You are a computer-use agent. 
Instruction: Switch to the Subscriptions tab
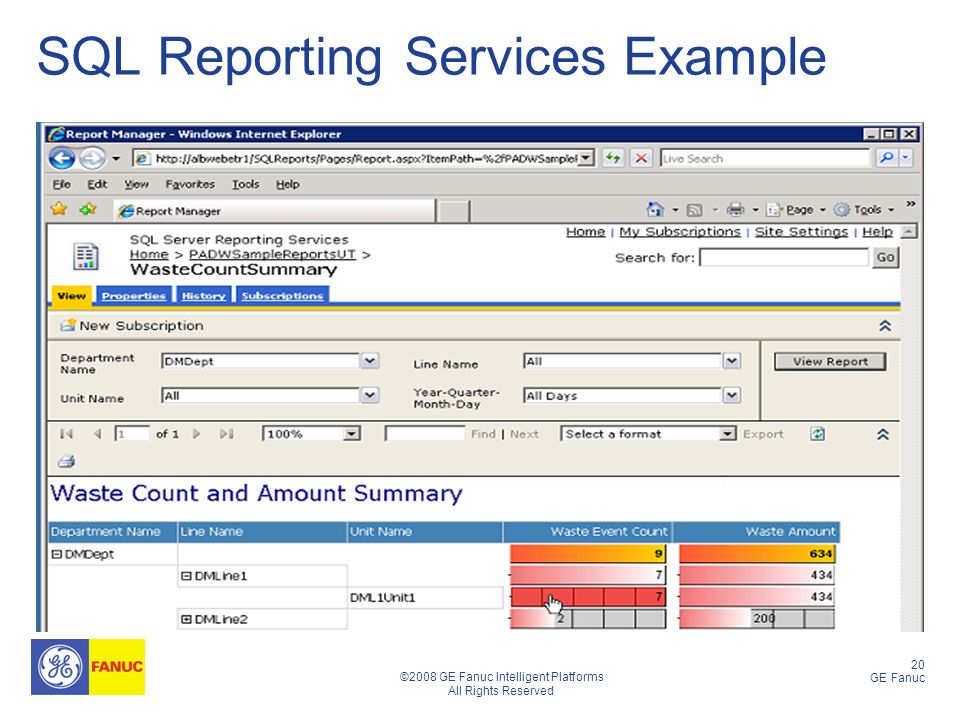tap(282, 296)
